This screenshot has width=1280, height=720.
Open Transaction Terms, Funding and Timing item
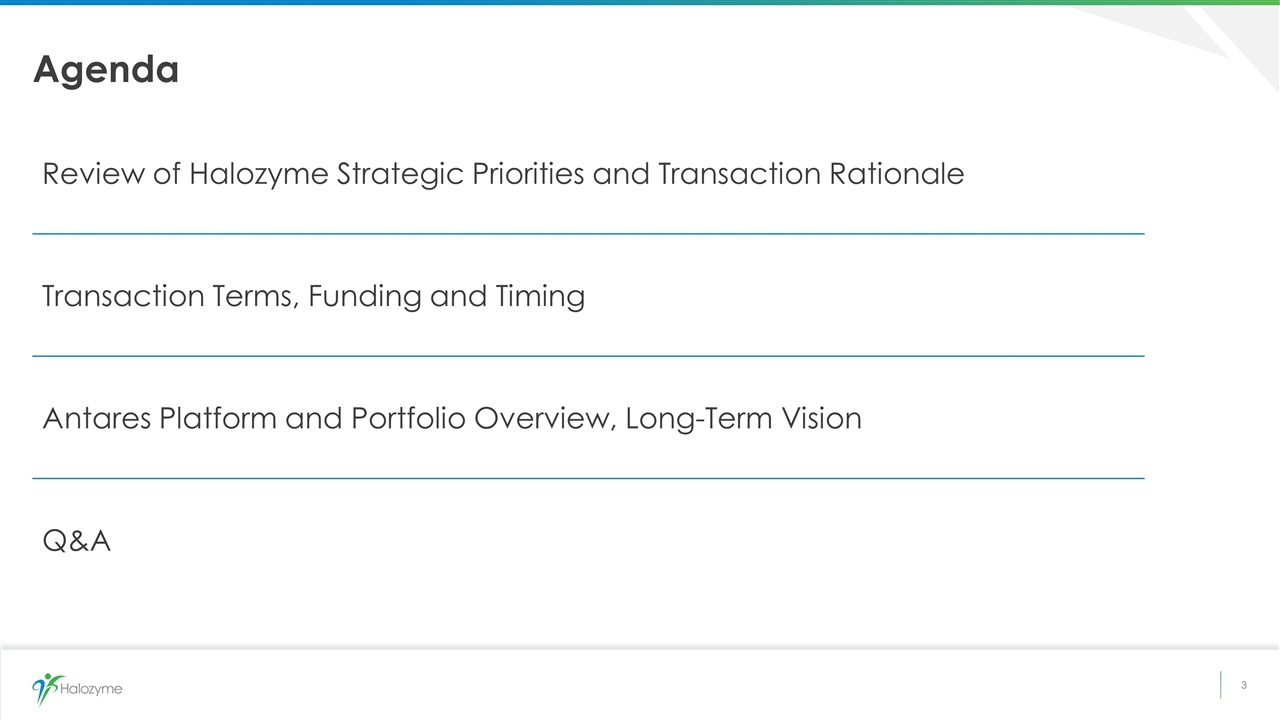tap(313, 296)
